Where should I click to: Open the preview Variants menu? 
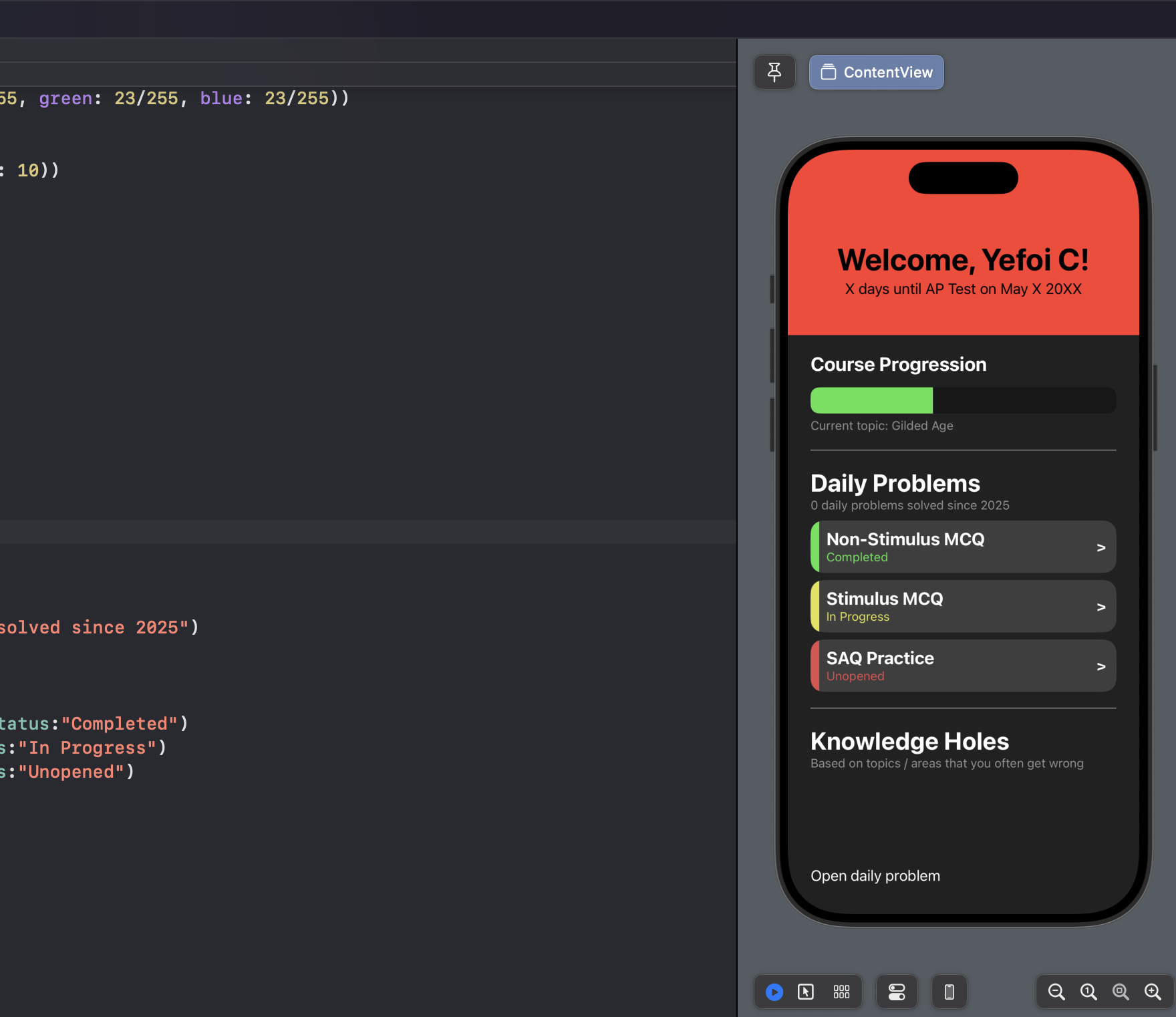[841, 992]
